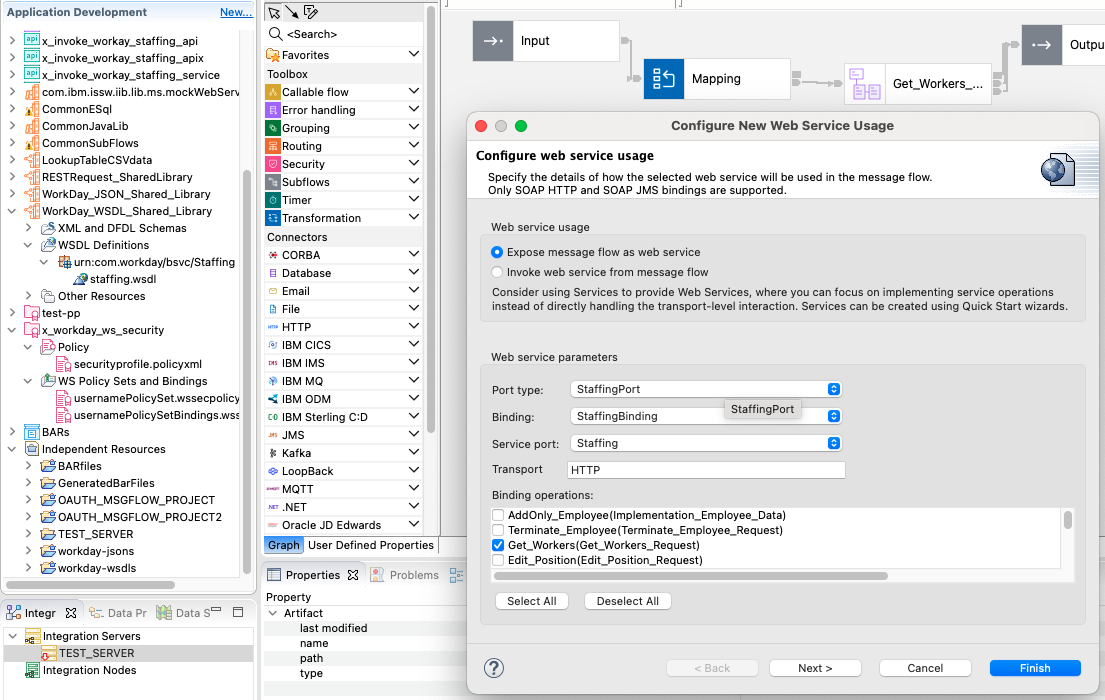Click the Integration Nodes icon

pos(32,670)
